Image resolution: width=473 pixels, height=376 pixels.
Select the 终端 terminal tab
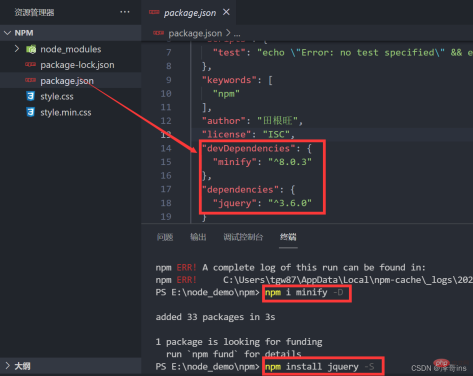(x=288, y=237)
